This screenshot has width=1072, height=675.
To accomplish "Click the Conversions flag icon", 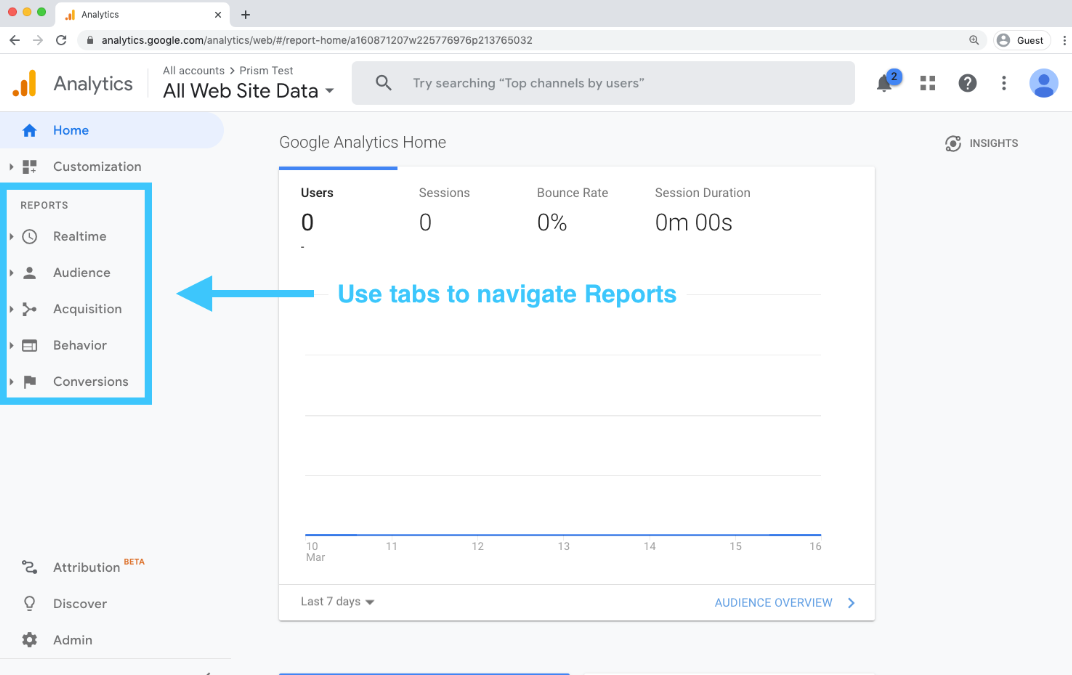I will (29, 382).
